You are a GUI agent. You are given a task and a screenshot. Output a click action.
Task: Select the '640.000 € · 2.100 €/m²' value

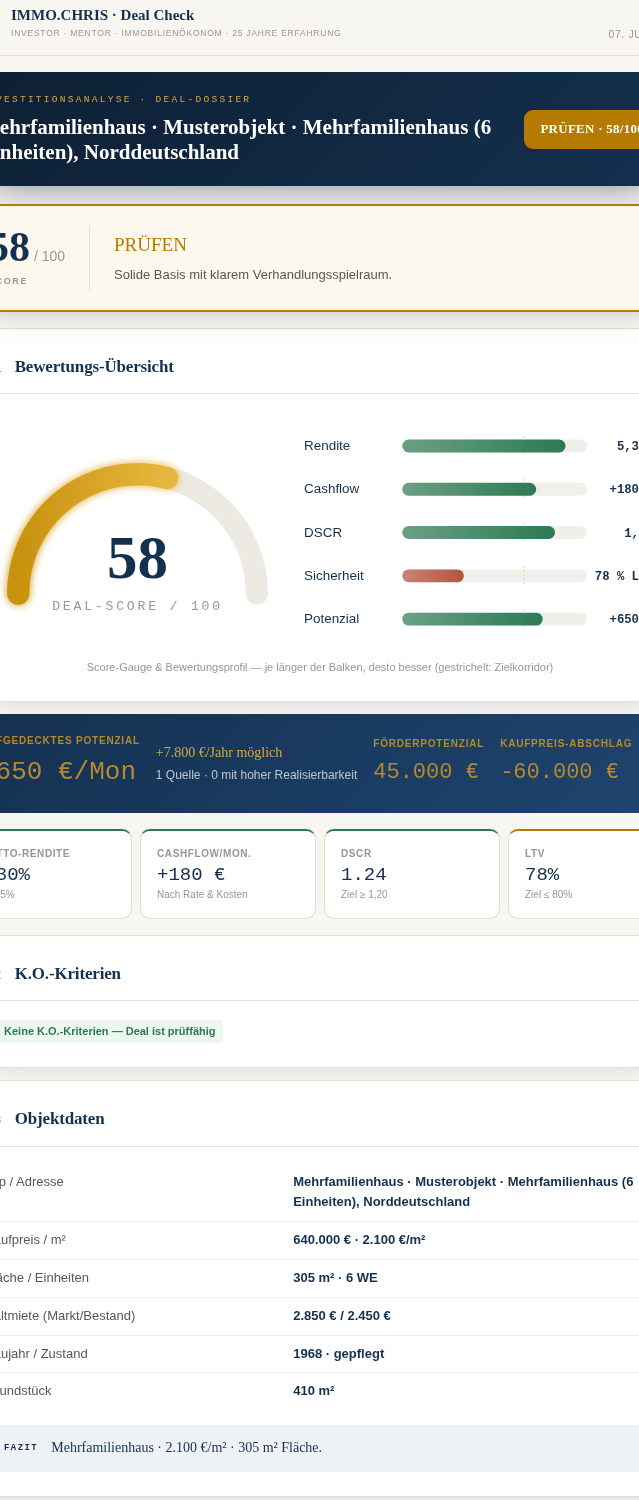click(x=359, y=1240)
